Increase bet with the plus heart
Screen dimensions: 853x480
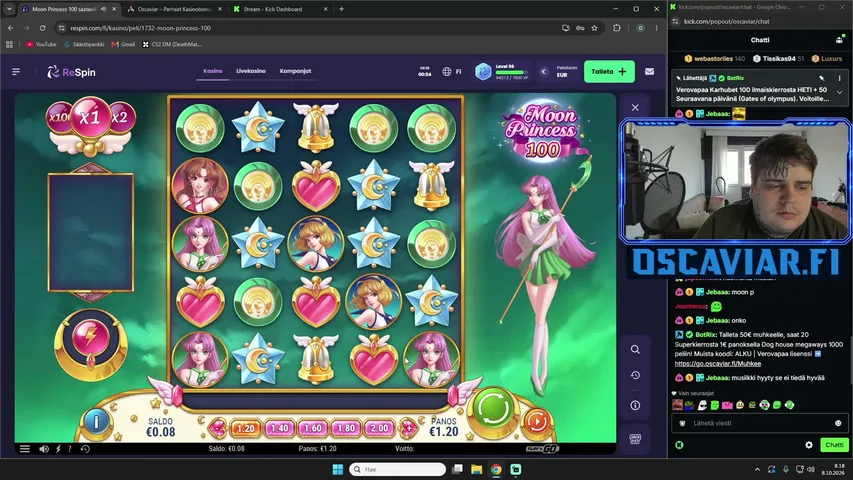(408, 428)
